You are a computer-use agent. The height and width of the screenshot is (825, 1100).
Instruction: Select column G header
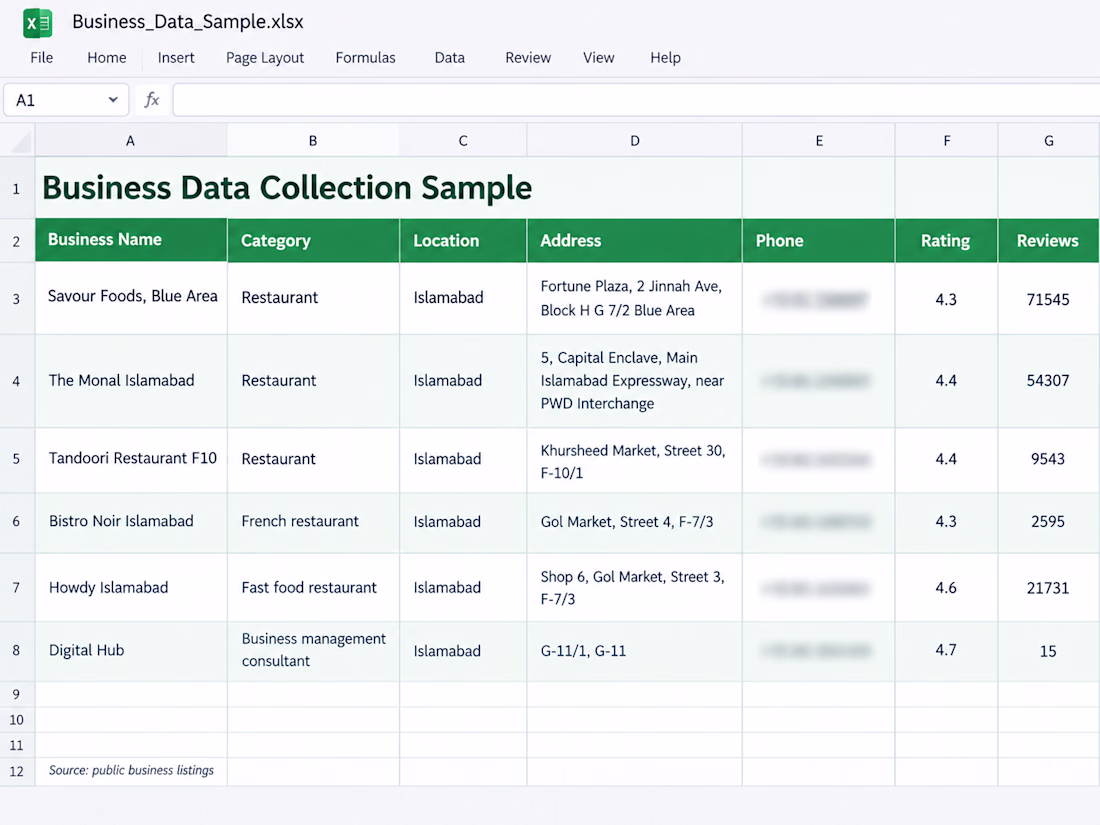click(x=1049, y=140)
